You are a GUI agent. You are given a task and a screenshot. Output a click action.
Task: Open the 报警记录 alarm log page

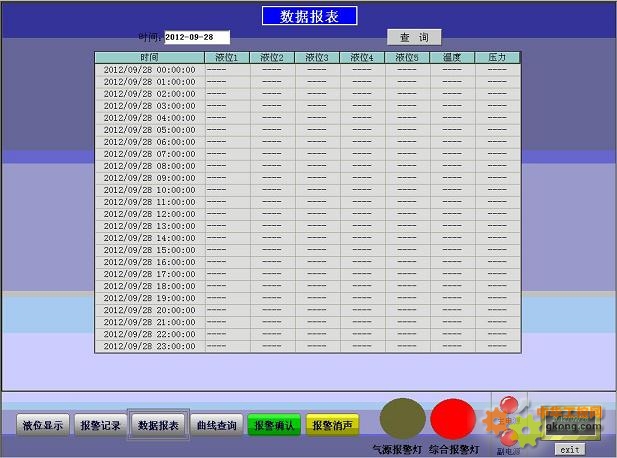(x=100, y=425)
